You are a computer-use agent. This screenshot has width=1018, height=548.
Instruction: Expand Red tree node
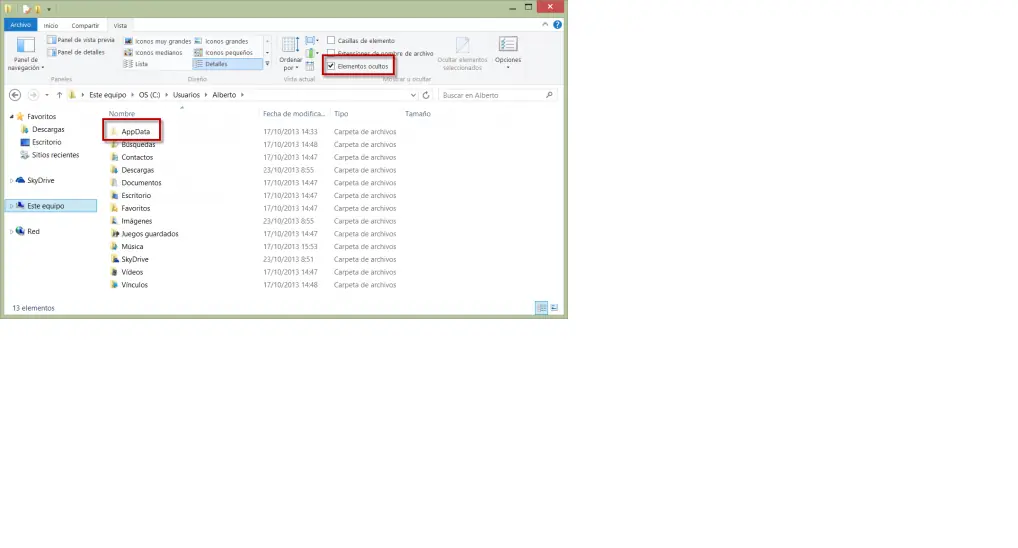[x=11, y=231]
